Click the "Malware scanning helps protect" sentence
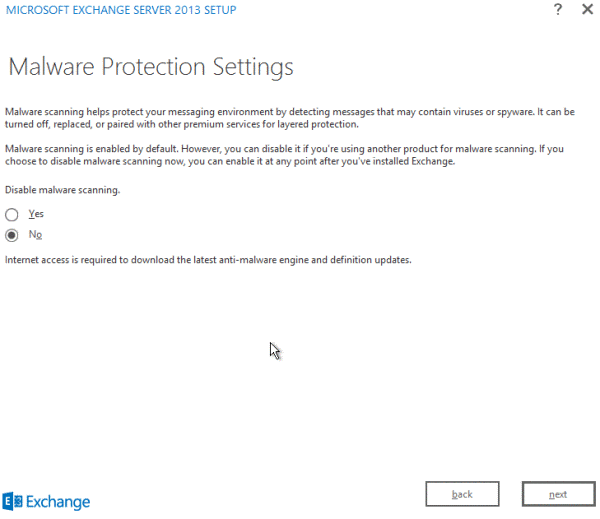 coord(290,112)
